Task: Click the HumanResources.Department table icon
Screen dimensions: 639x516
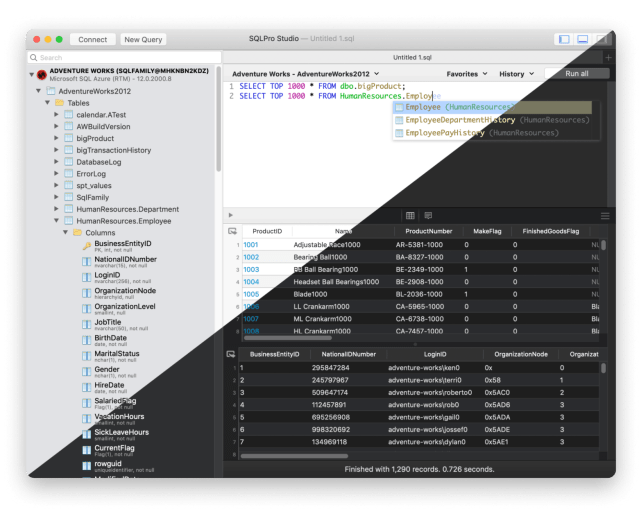Action: (69, 209)
